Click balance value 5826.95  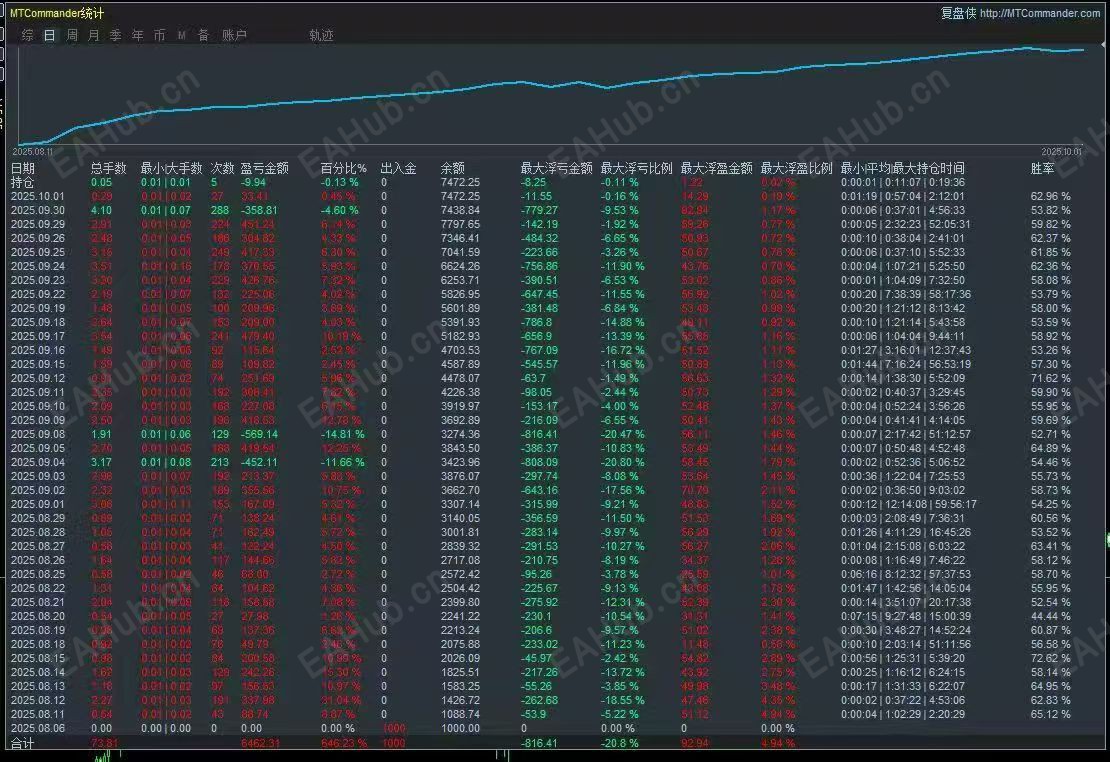(x=460, y=295)
